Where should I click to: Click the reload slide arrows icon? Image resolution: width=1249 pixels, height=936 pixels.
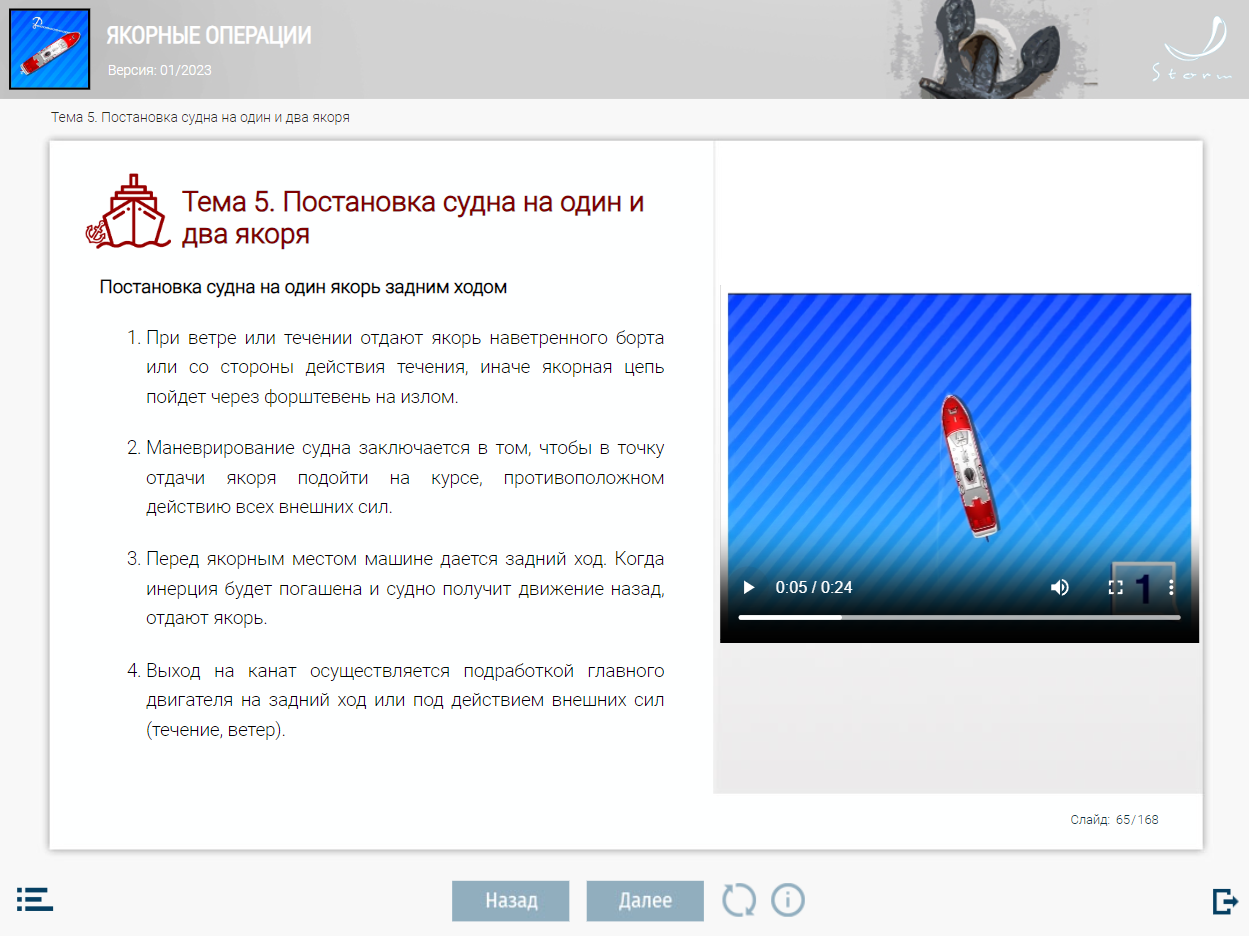[x=740, y=900]
